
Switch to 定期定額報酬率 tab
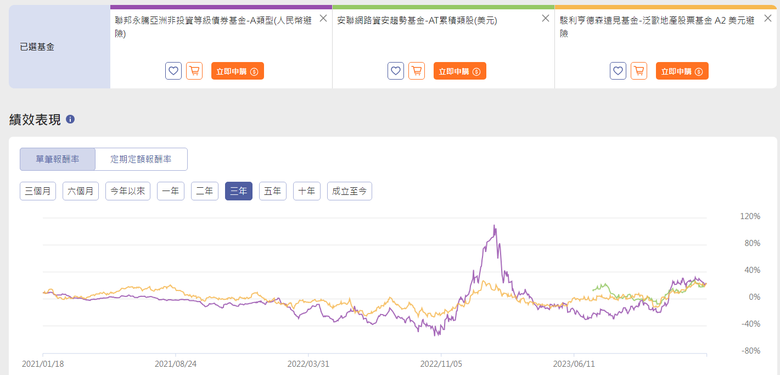pyautogui.click(x=141, y=159)
